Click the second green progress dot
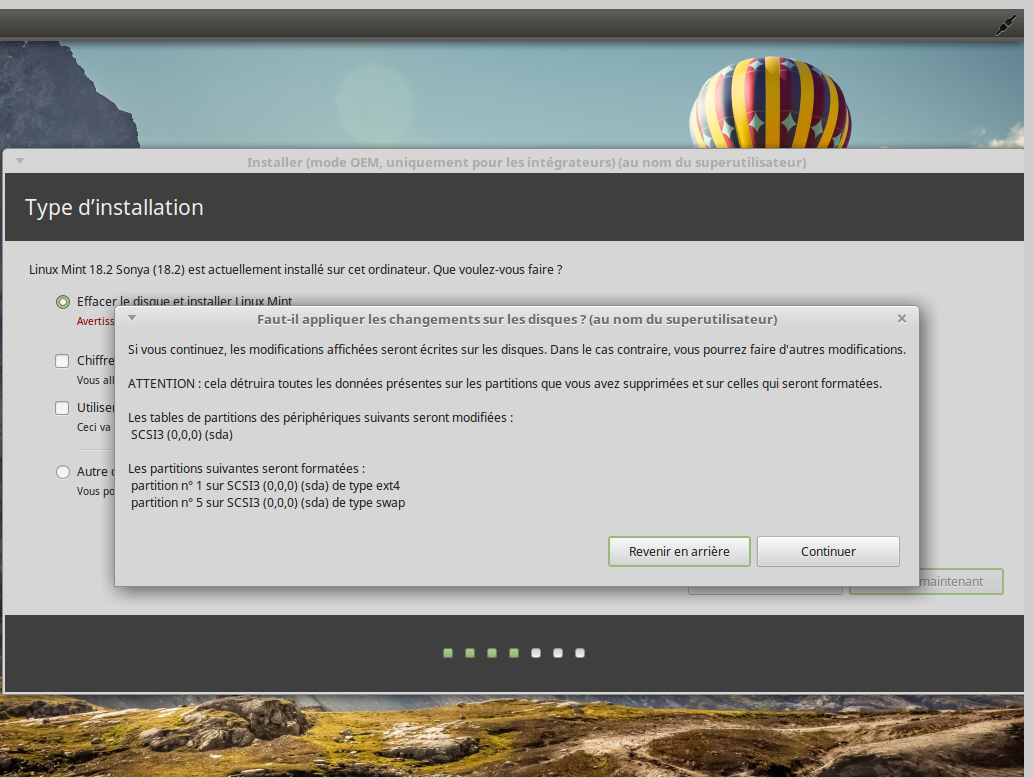 (x=470, y=653)
